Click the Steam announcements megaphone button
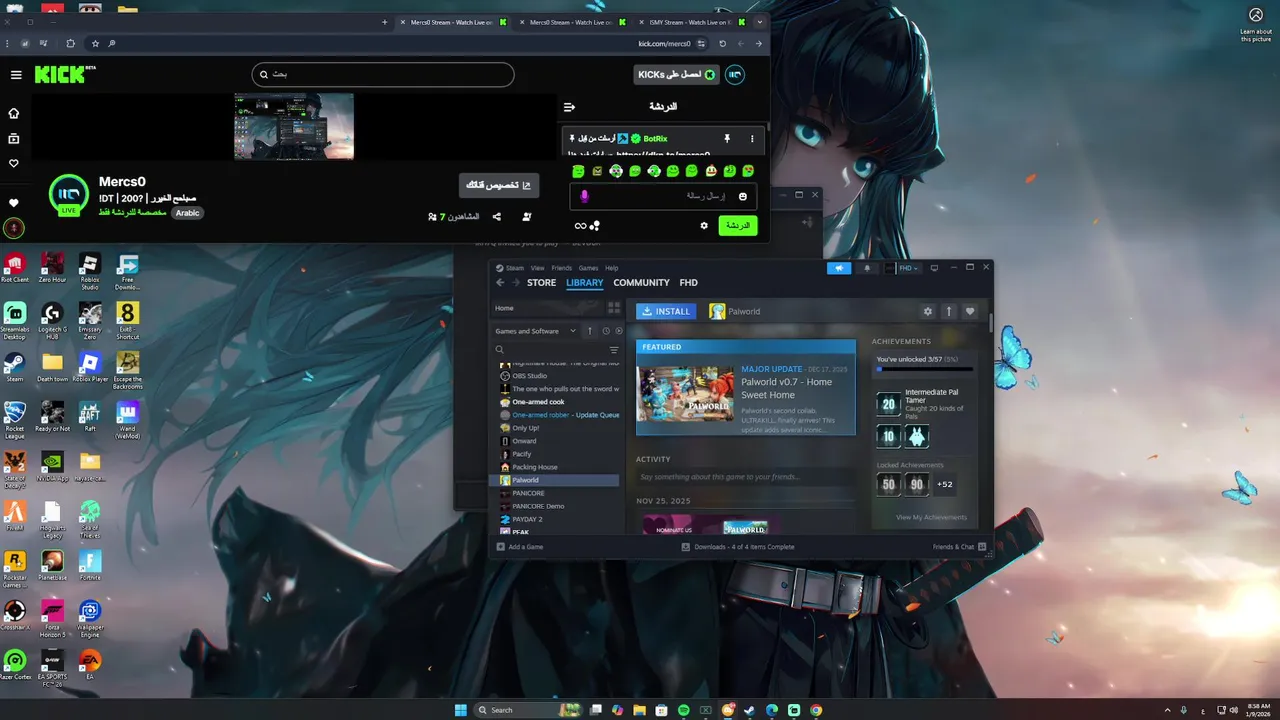 click(x=838, y=268)
